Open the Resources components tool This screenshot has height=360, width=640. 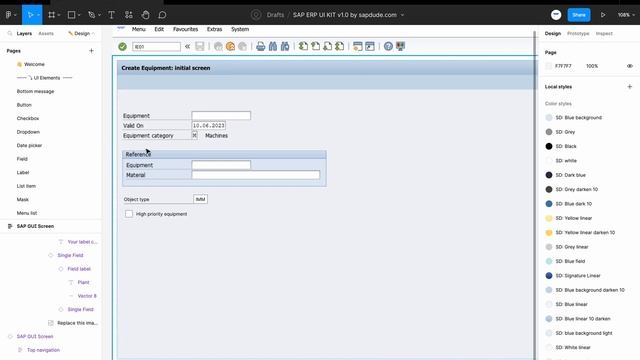point(129,15)
